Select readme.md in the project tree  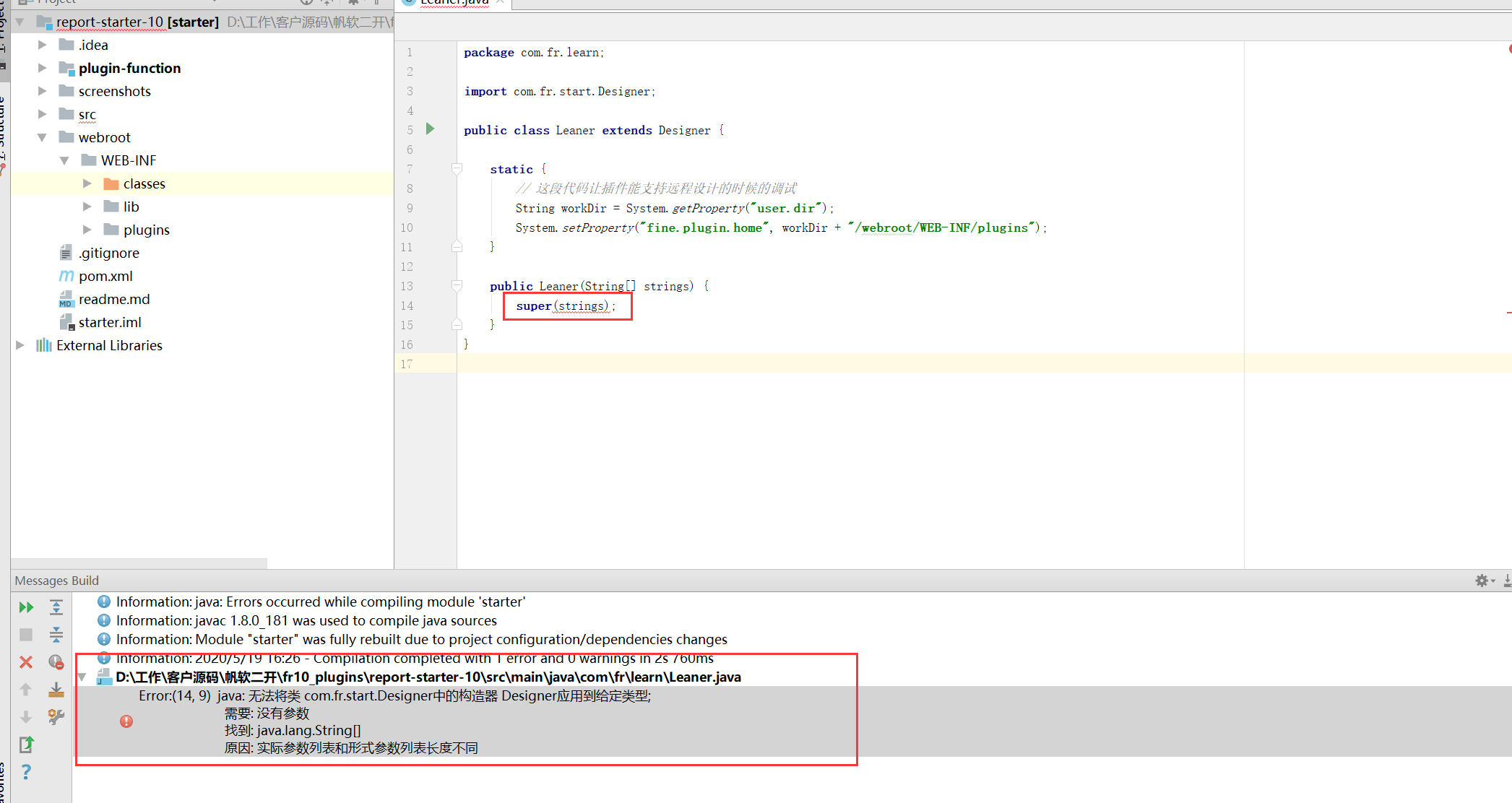114,299
